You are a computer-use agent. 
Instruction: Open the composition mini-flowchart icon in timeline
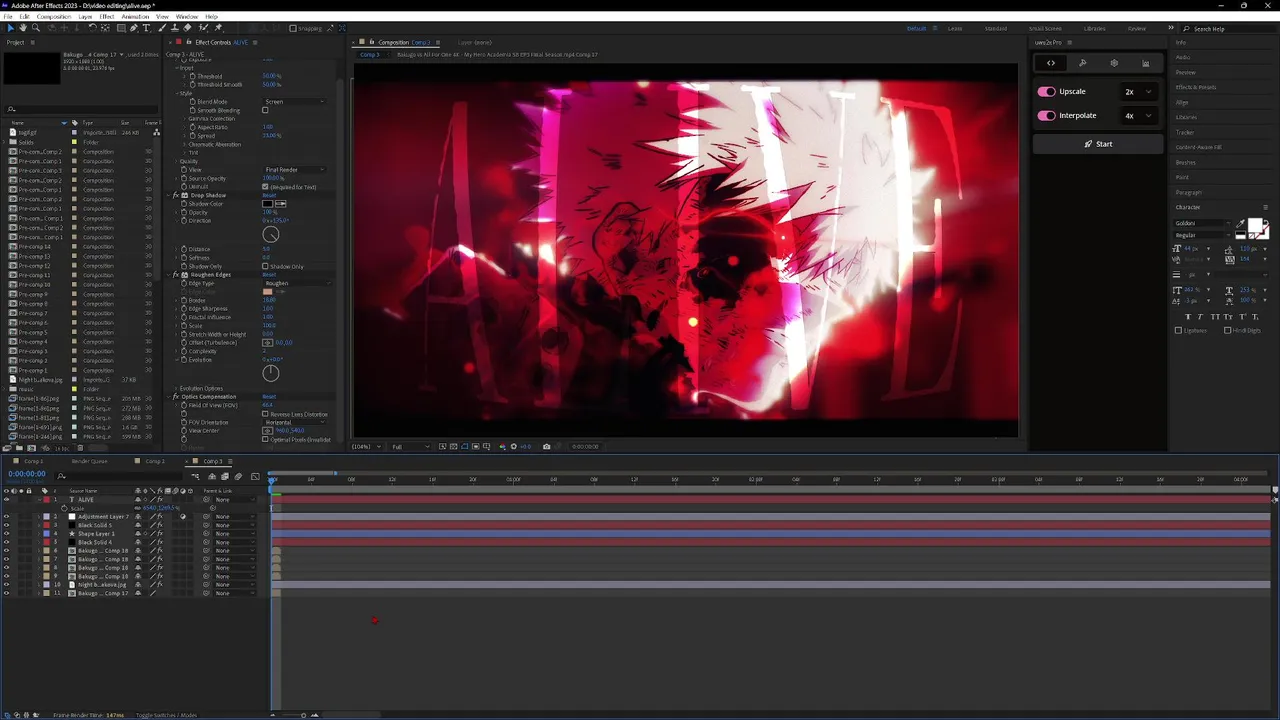click(195, 476)
